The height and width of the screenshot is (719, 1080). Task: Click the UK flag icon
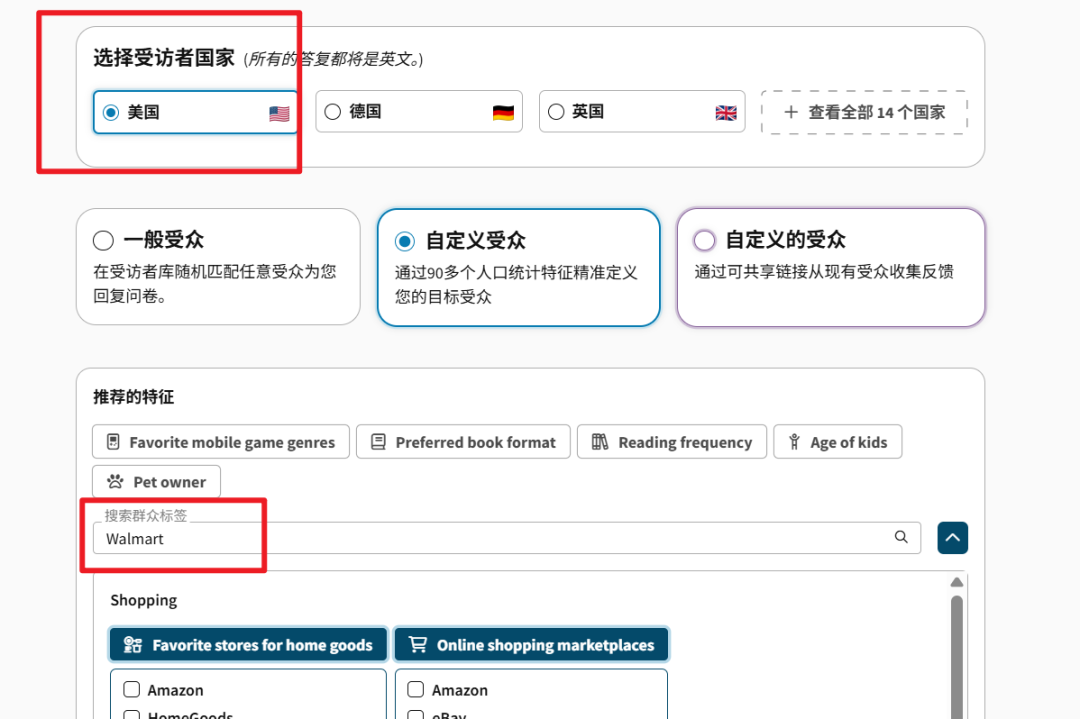(x=726, y=113)
